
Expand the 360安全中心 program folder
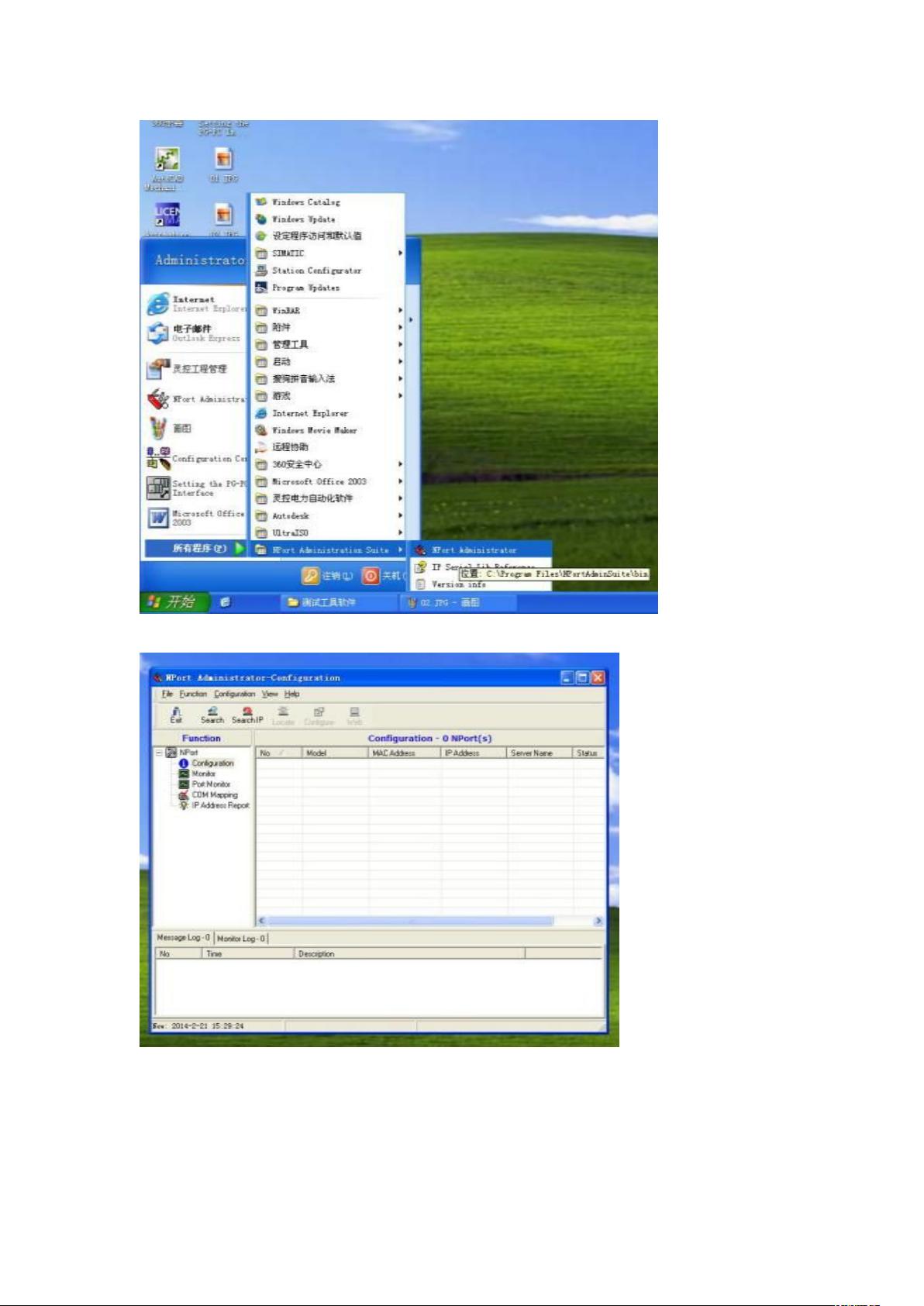coord(329,464)
